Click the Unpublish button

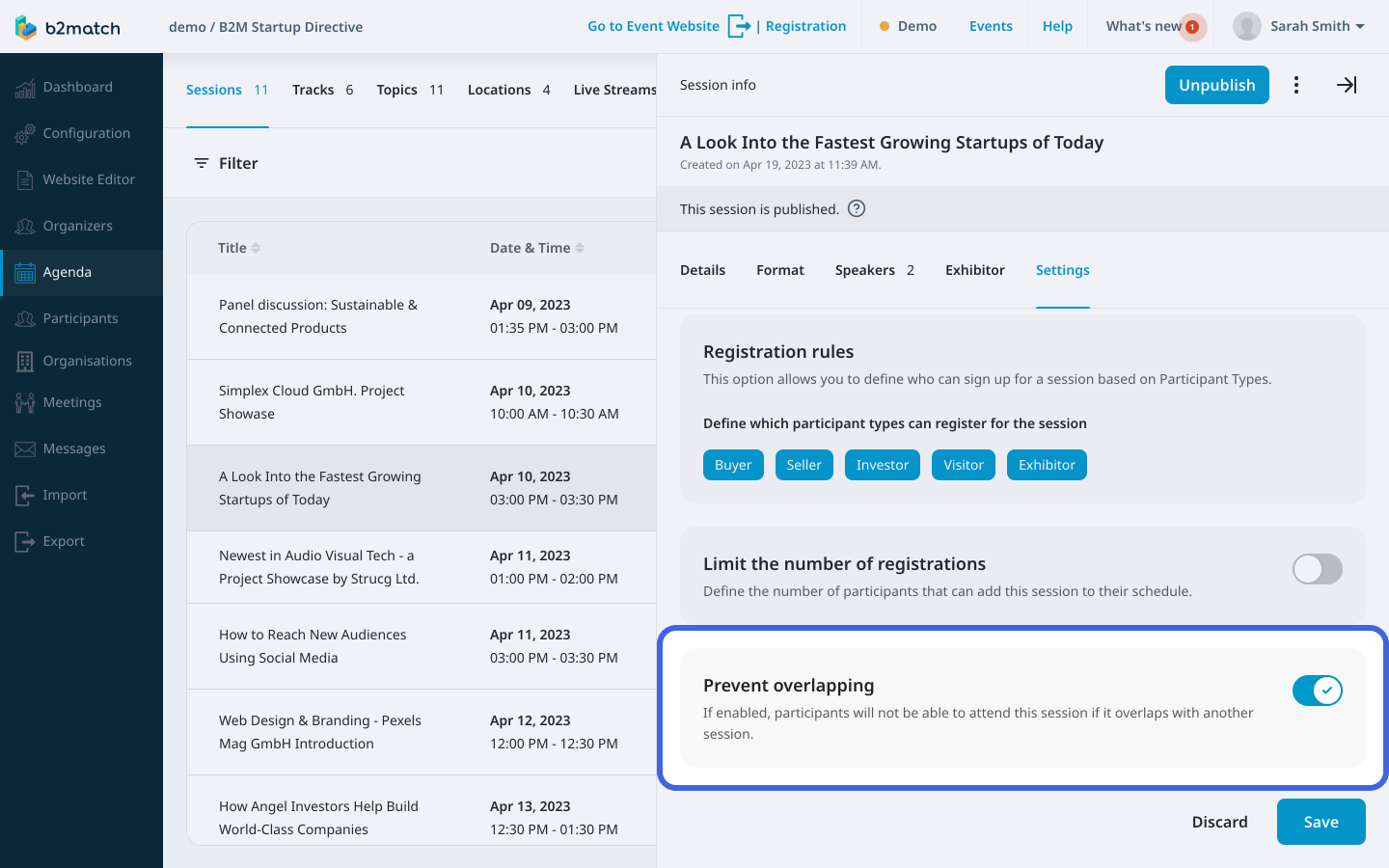click(x=1216, y=85)
